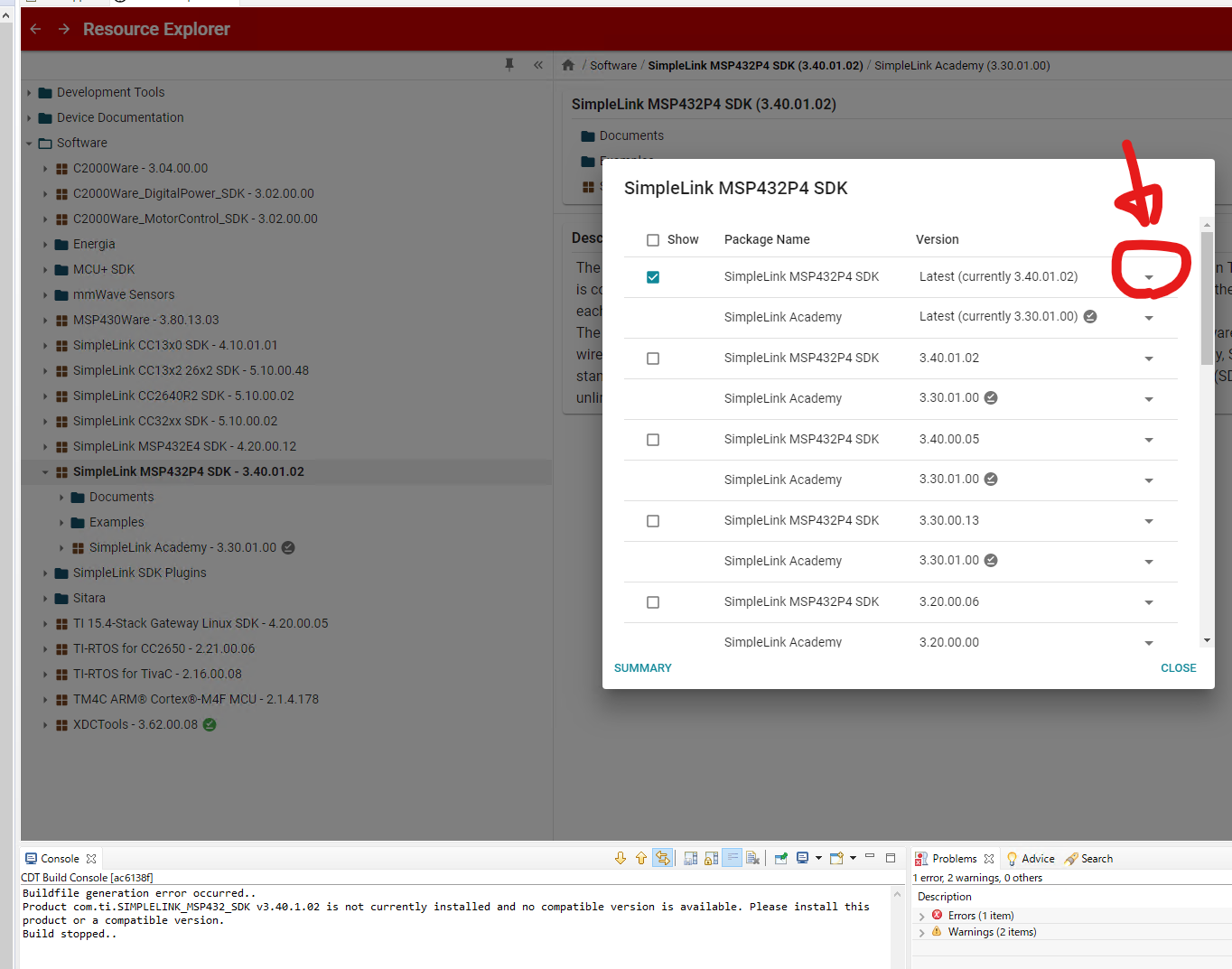Click check badge beside Latest (currently 3.30.01.00)
Image resolution: width=1232 pixels, height=969 pixels.
1090,316
